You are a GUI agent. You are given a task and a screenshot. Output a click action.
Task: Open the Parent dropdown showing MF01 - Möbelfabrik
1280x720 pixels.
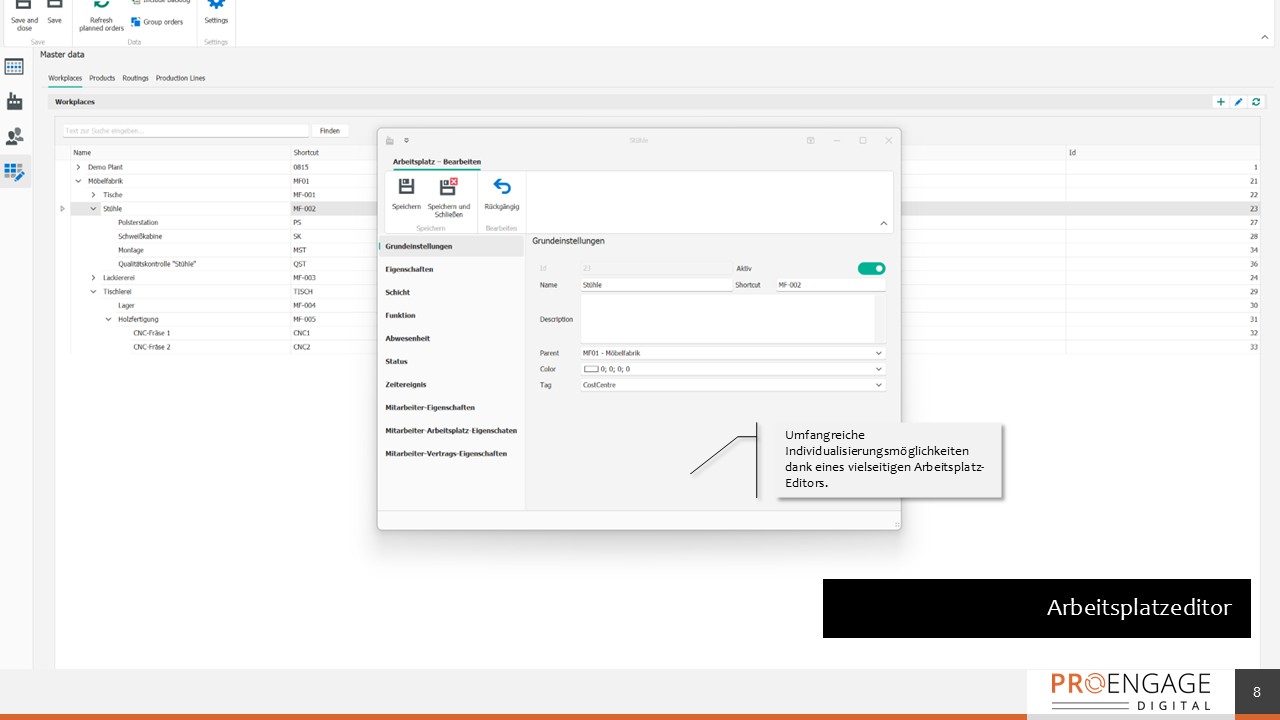(878, 353)
